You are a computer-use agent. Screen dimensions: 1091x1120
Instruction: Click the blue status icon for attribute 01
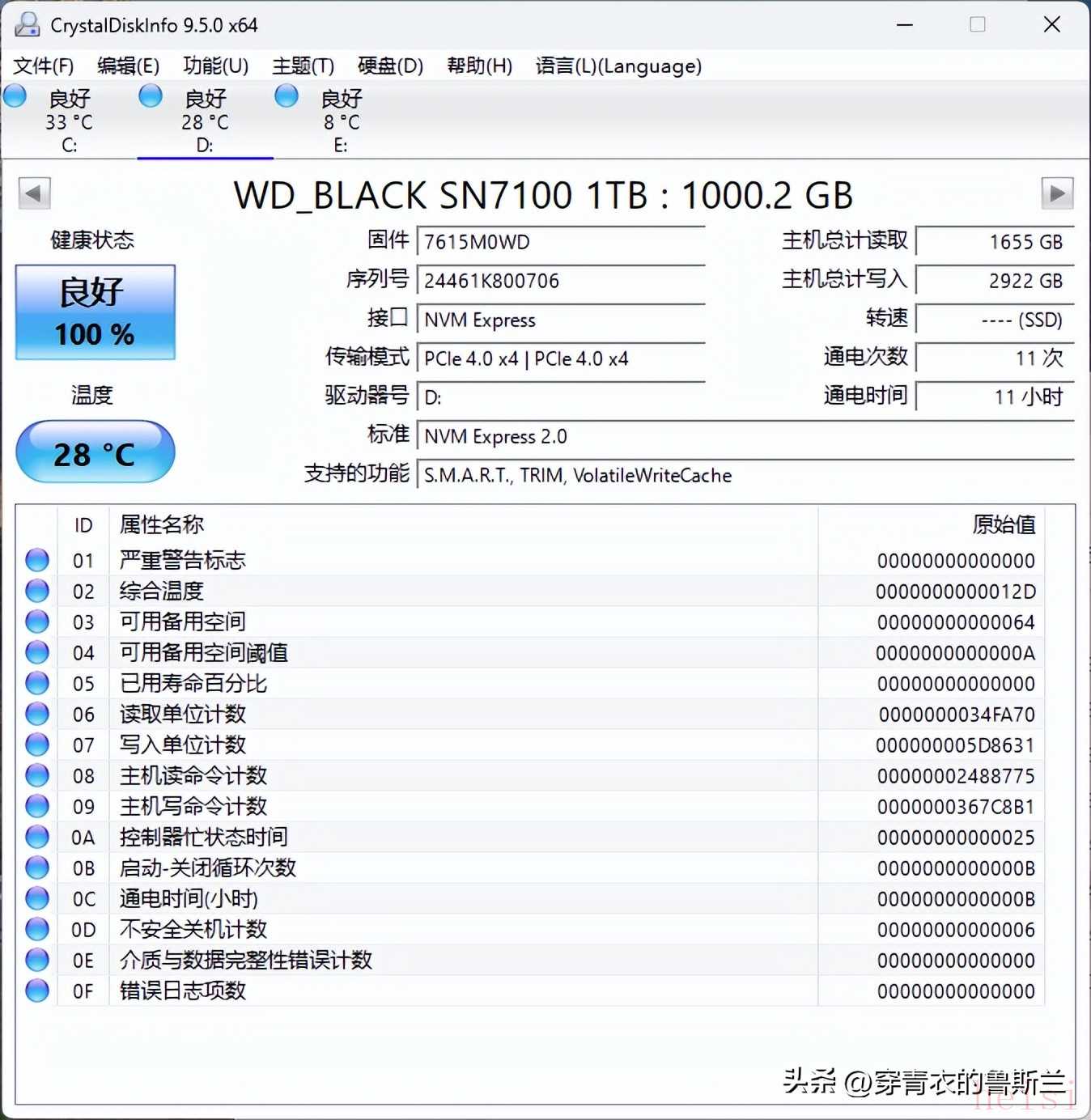[37, 560]
